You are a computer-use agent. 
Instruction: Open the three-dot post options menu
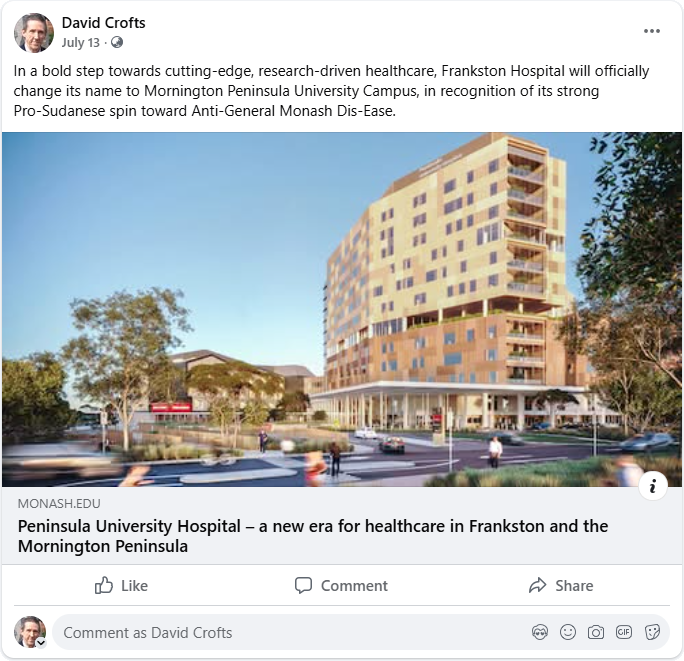tap(652, 31)
